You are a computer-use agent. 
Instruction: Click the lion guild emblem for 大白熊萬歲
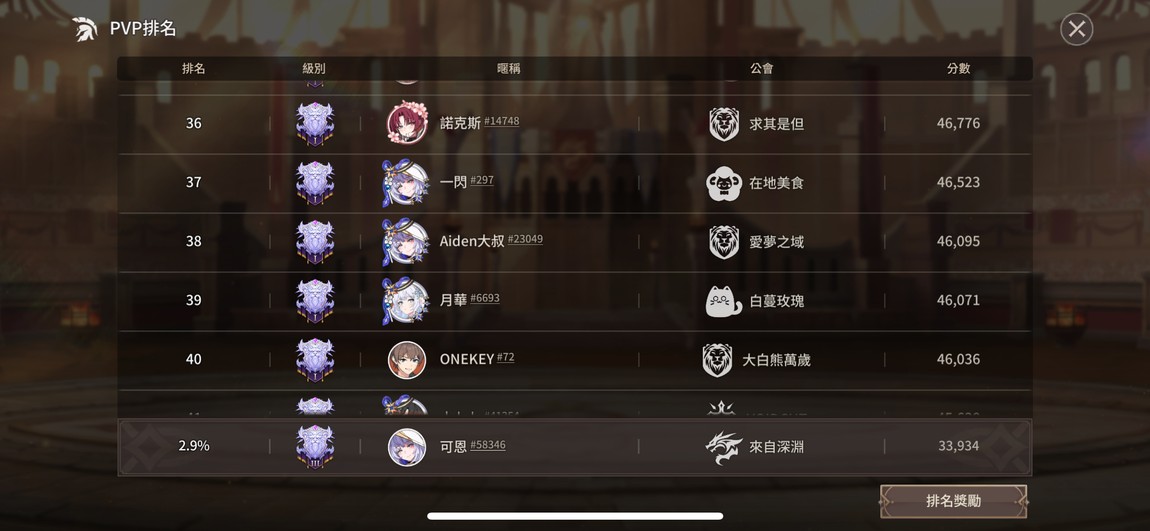[x=717, y=360]
